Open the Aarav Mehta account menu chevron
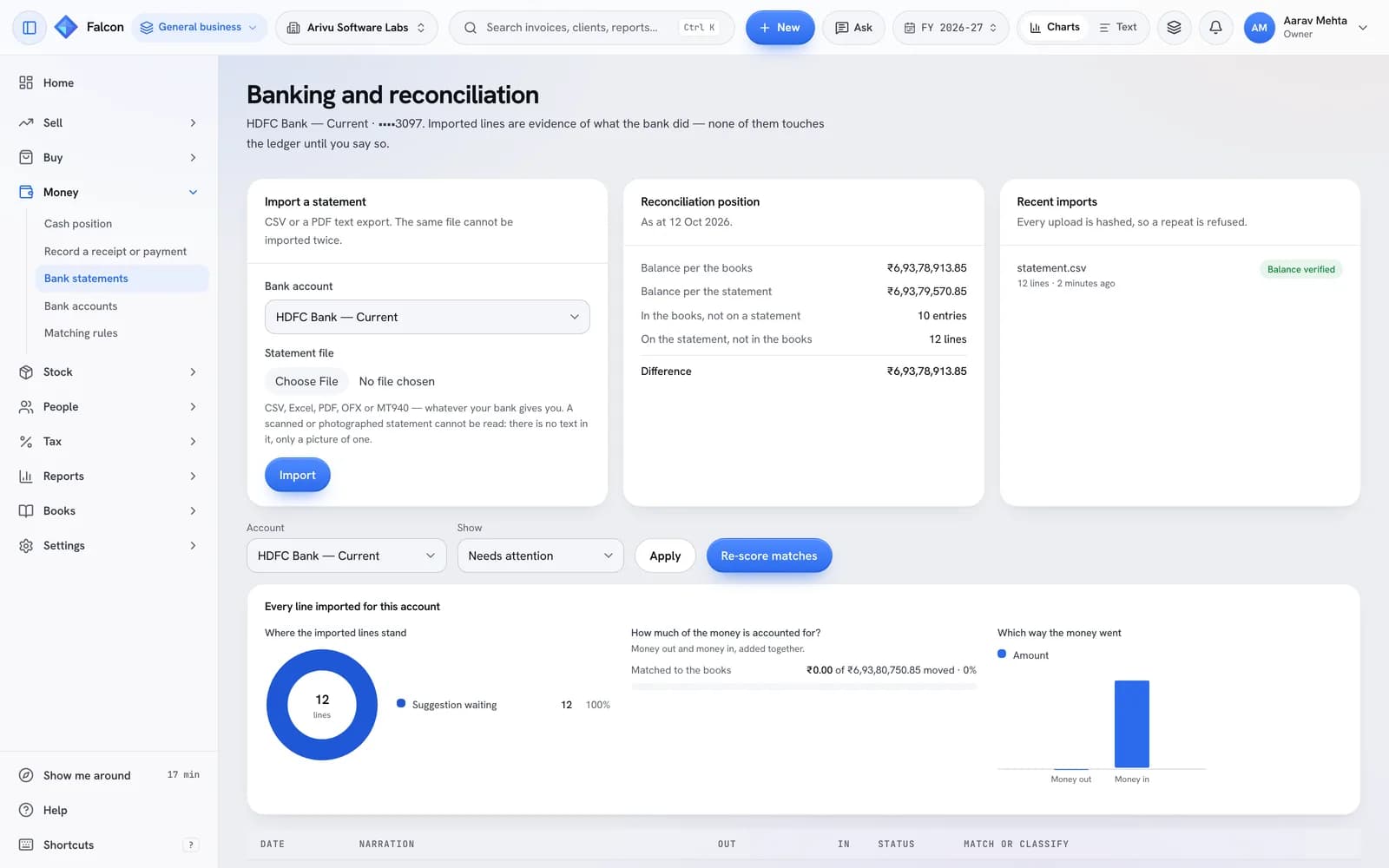 (x=1363, y=28)
